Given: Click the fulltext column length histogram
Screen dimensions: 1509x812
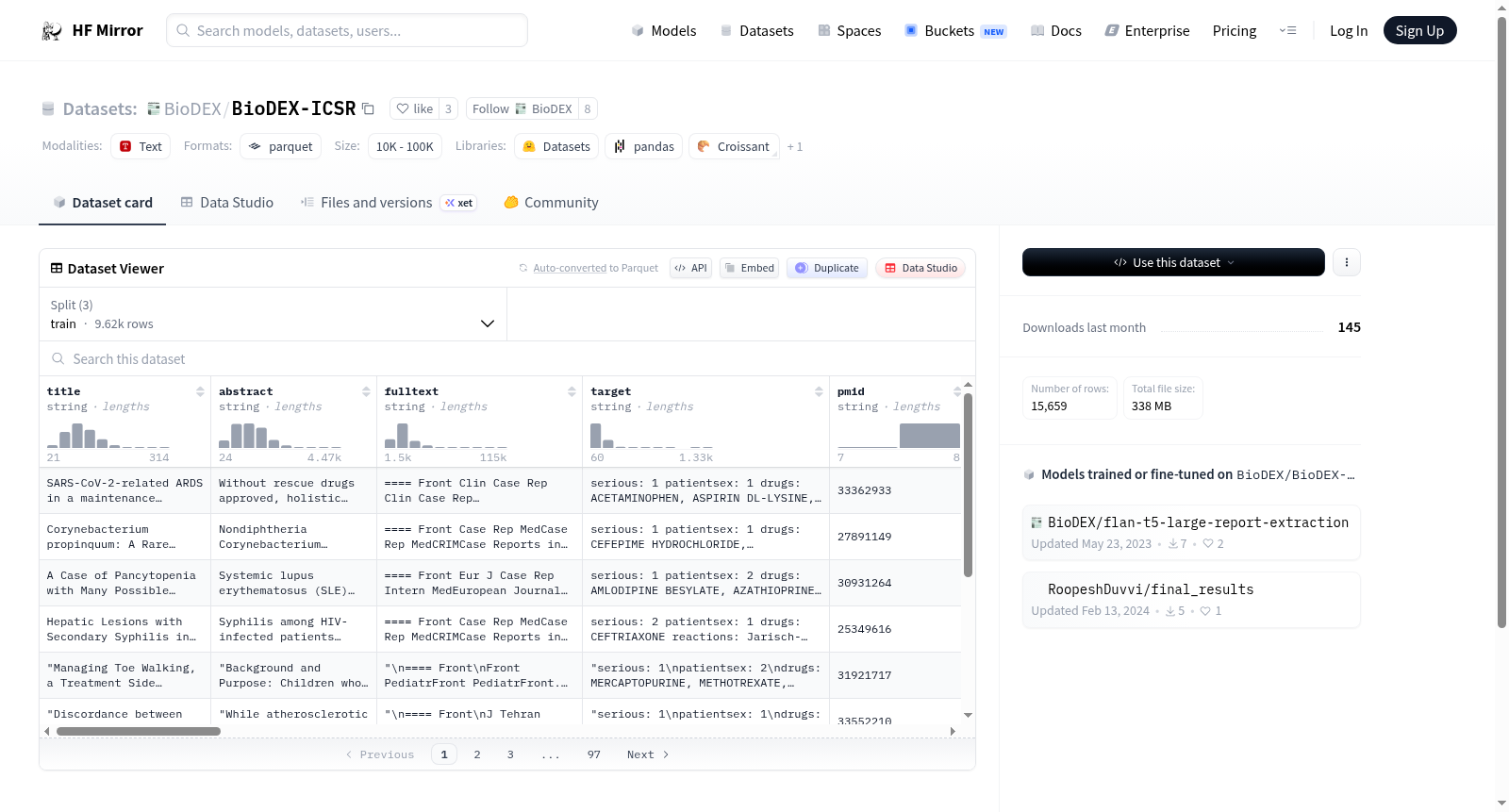Looking at the screenshot, I should click(446, 435).
